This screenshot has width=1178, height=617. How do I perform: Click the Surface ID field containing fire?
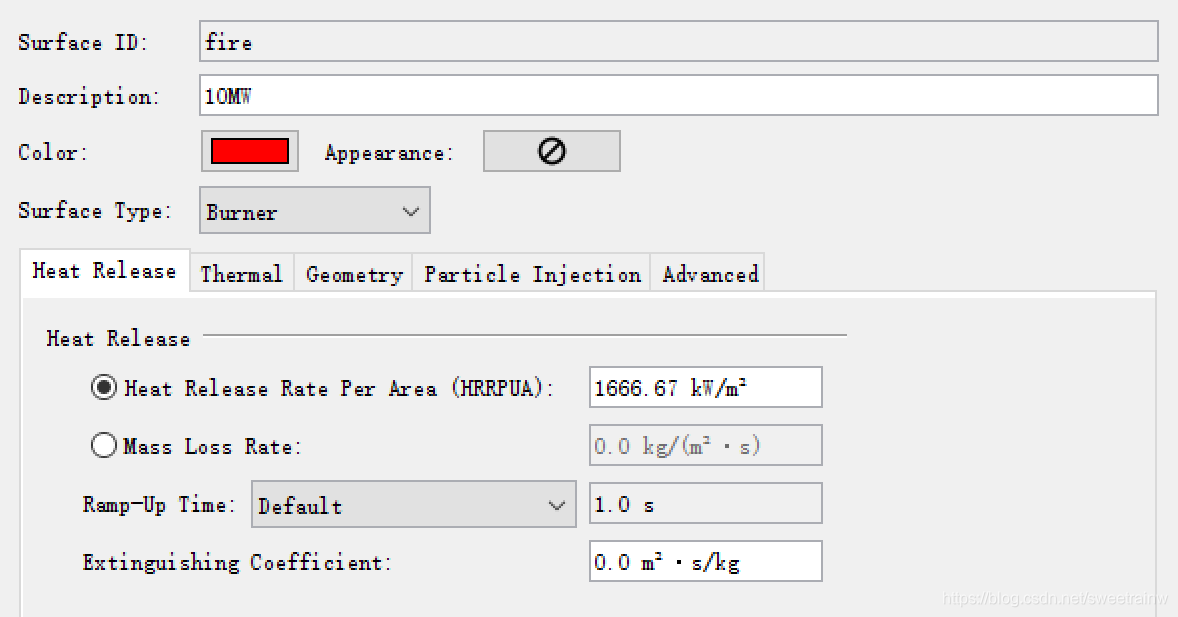point(678,41)
